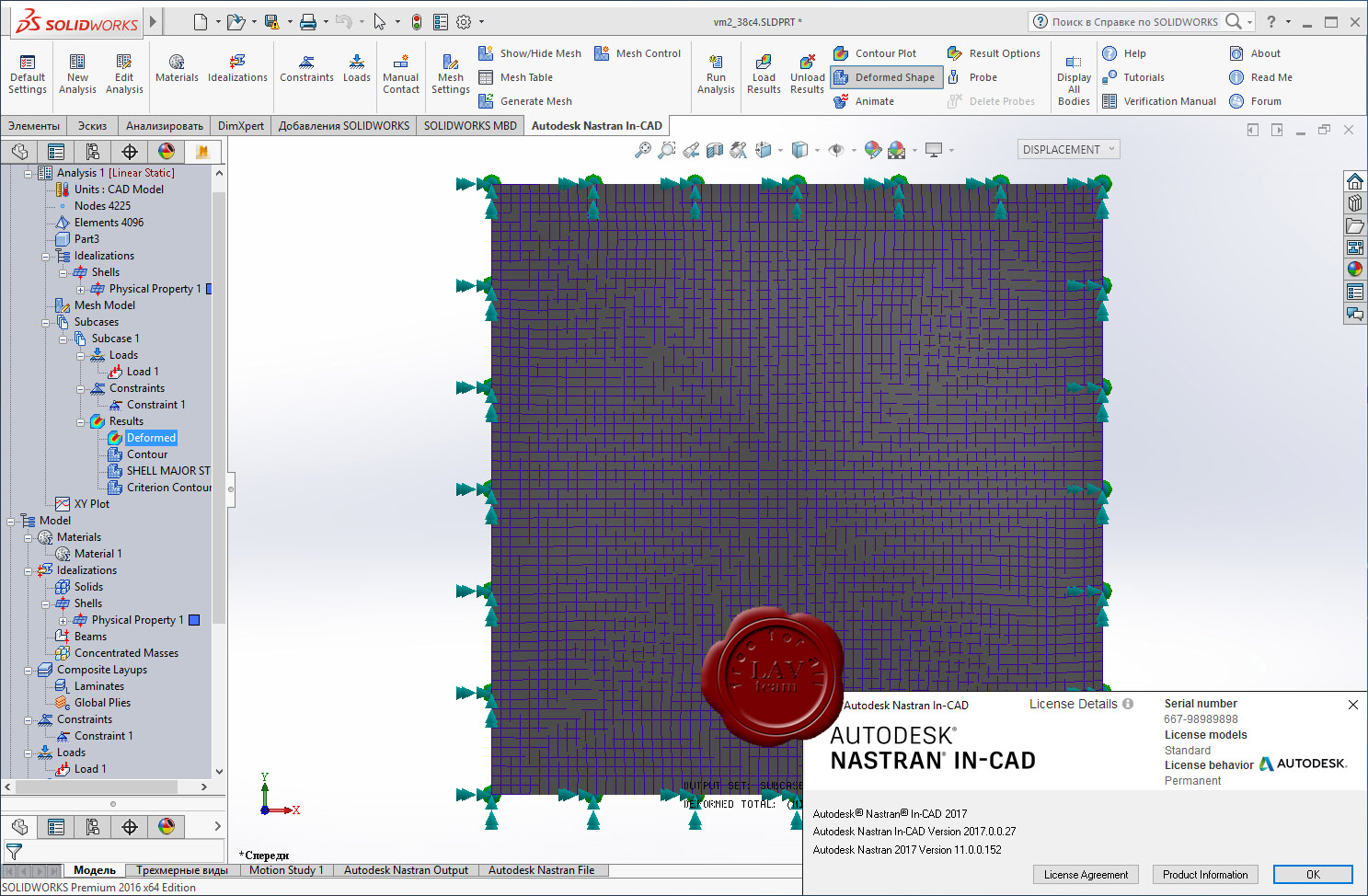Click Display All Bodies
Screen dimensions: 1368x896
pos(1074,80)
